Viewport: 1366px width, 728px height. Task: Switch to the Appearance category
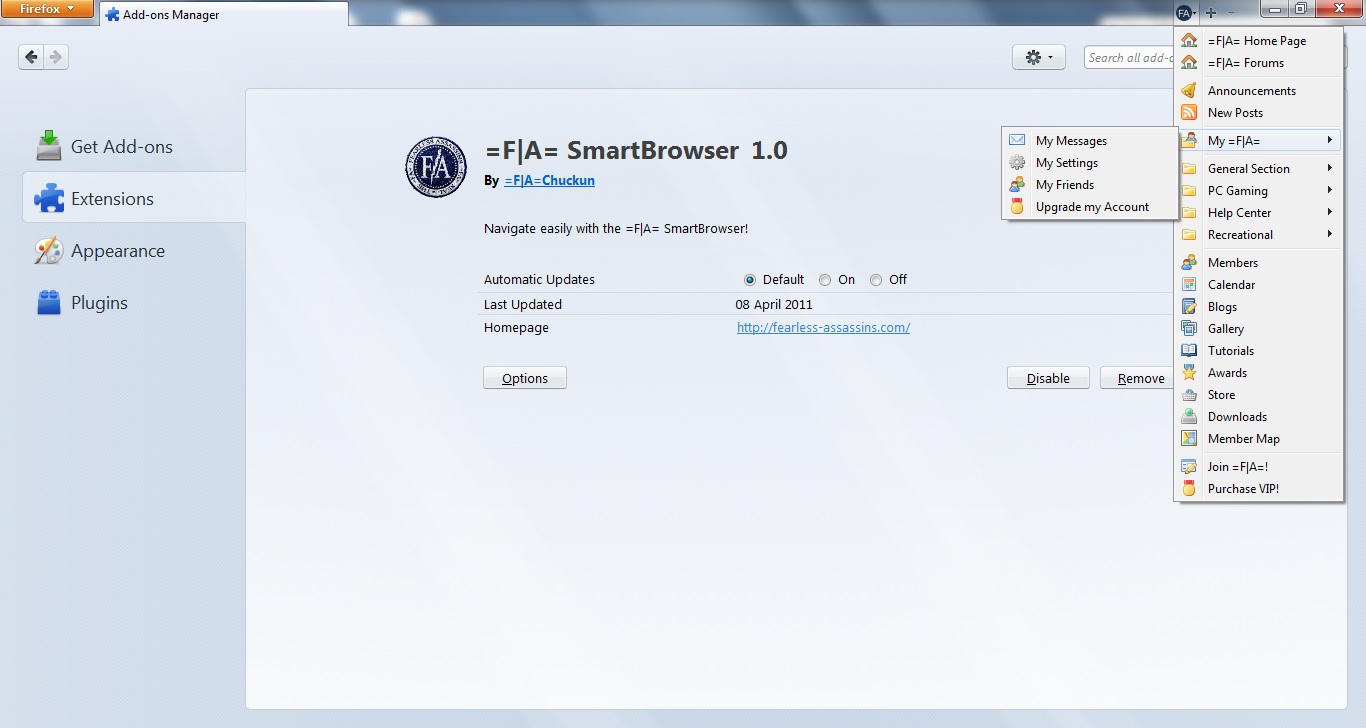(x=134, y=251)
